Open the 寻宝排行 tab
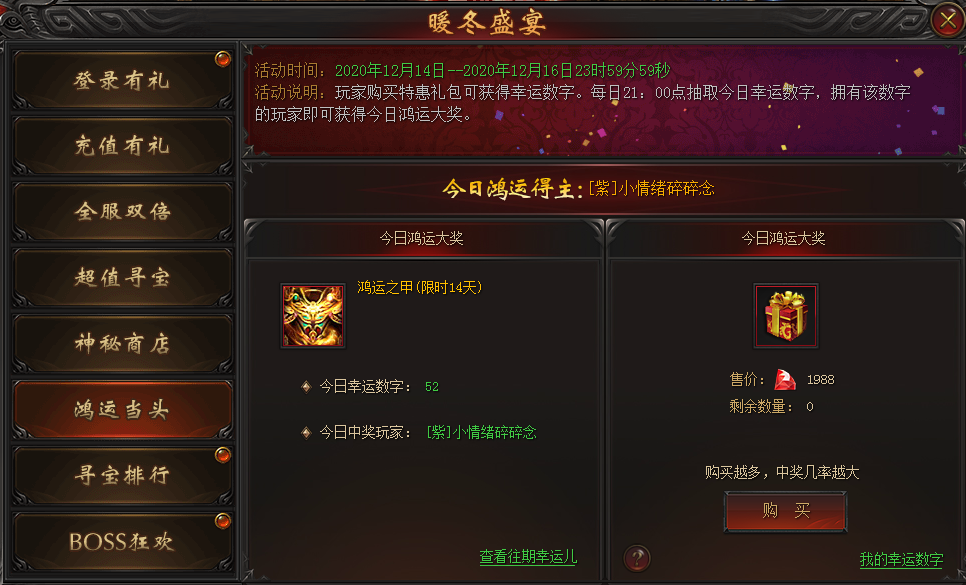Image resolution: width=966 pixels, height=585 pixels. (122, 475)
